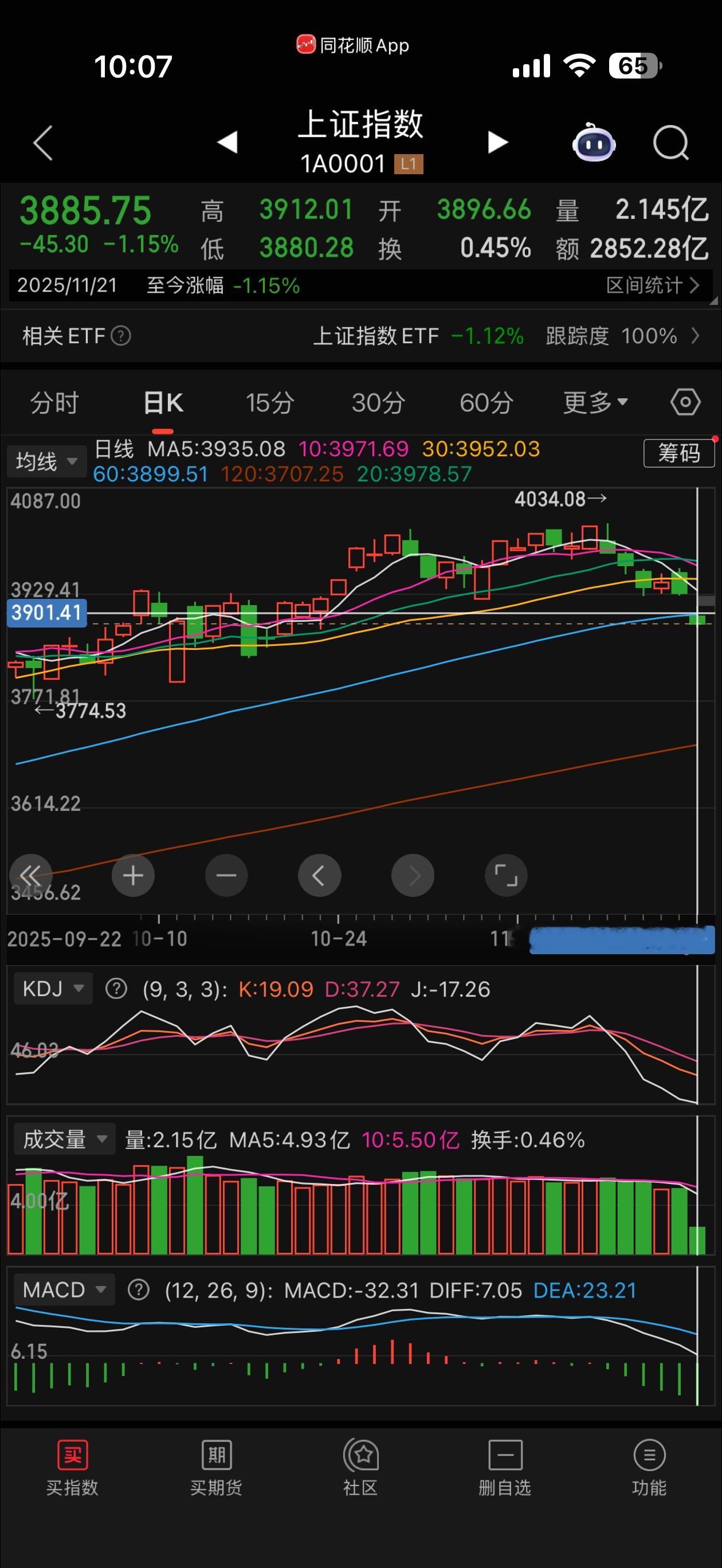Tap MA5:3935.08 value

point(216,449)
